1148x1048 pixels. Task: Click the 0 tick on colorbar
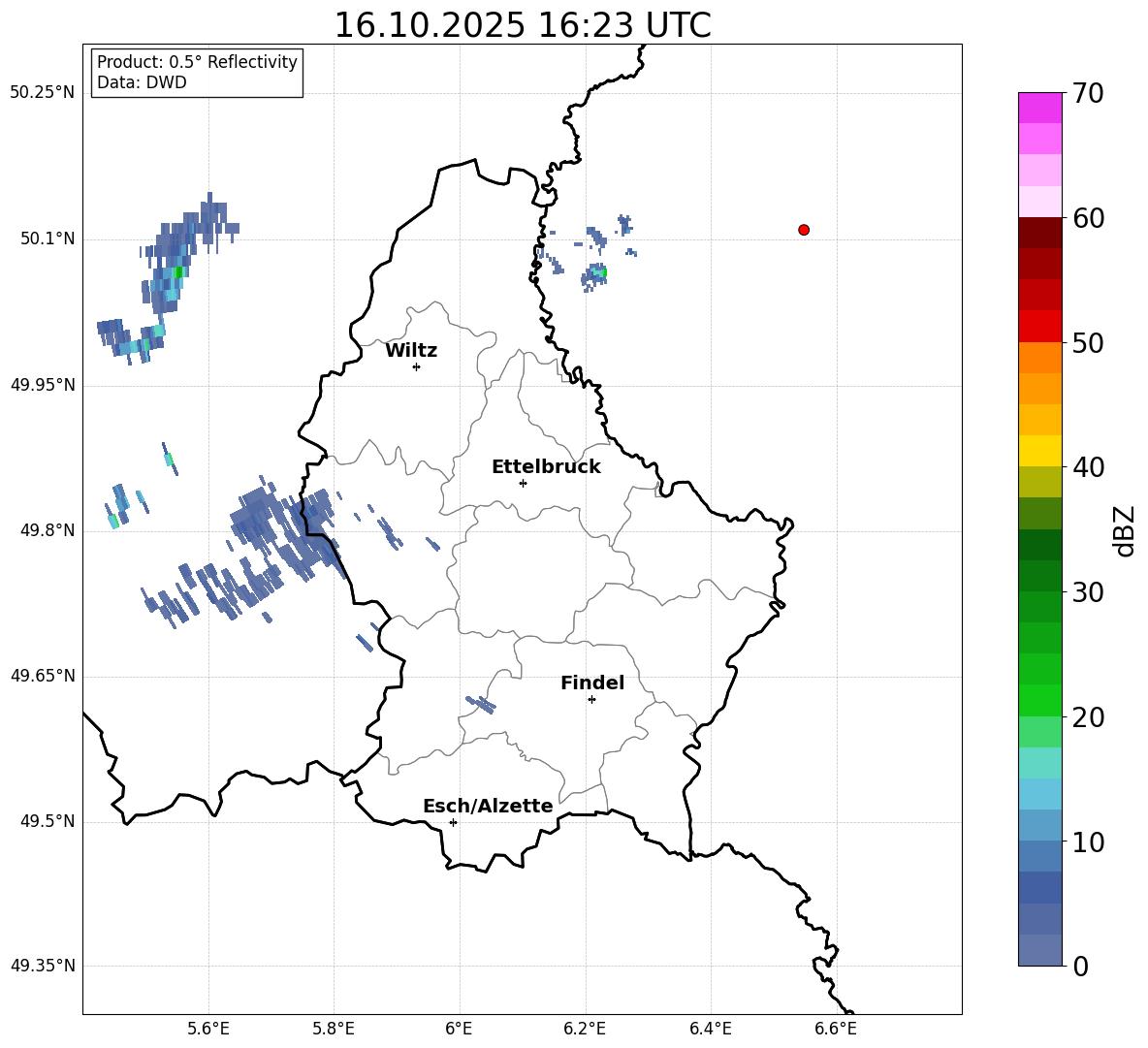coord(1080,967)
